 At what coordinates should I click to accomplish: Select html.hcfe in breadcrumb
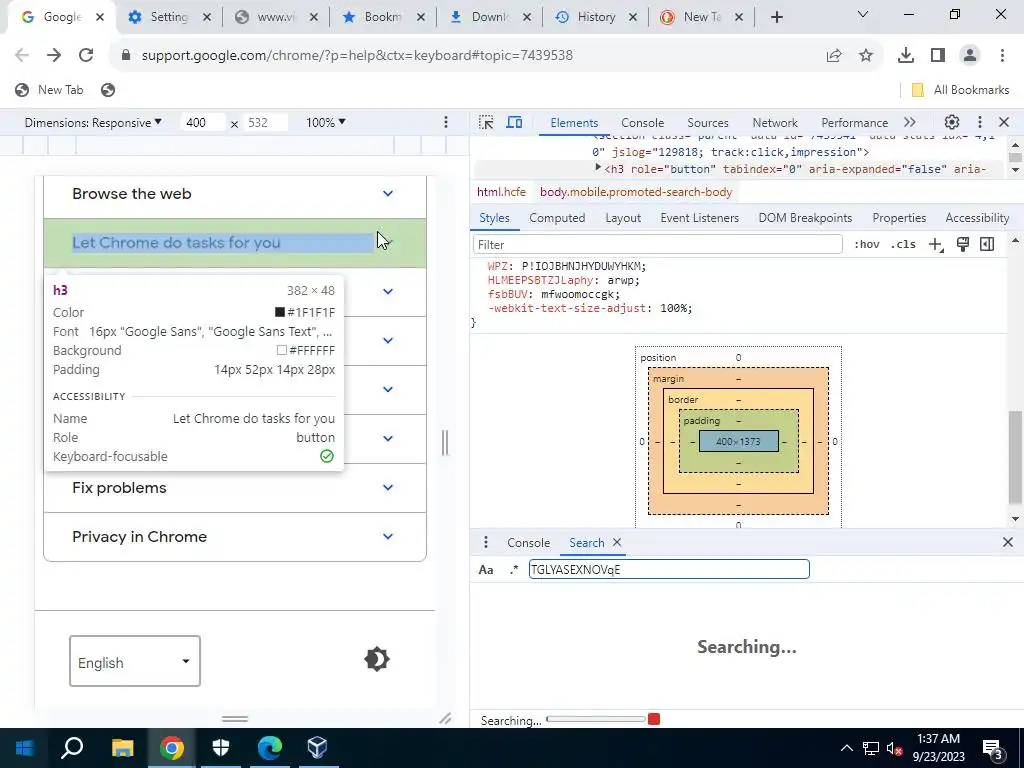[501, 192]
